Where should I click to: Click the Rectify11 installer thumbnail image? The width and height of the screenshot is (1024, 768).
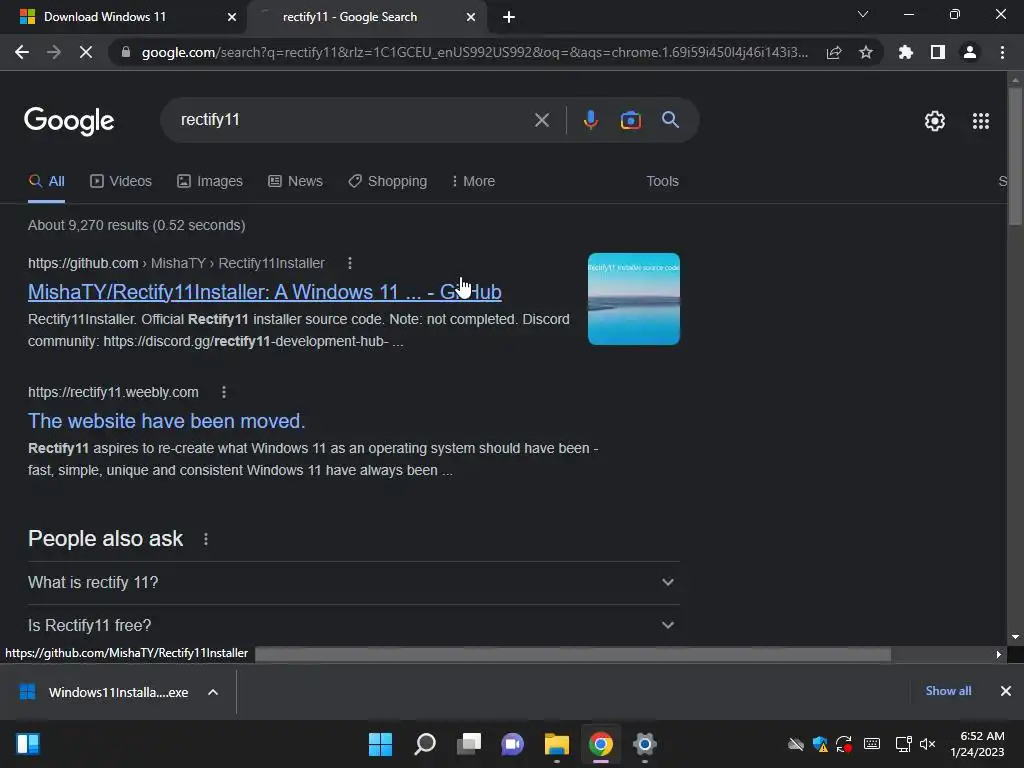click(633, 298)
